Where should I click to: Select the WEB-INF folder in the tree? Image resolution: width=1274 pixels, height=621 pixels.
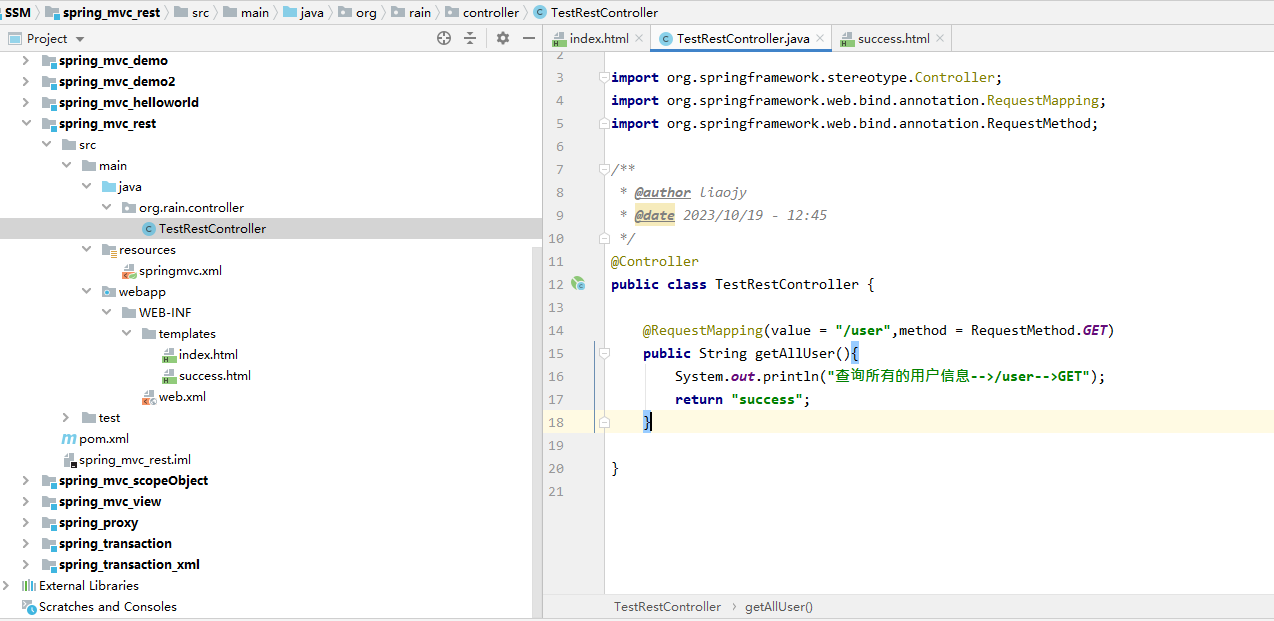[165, 313]
